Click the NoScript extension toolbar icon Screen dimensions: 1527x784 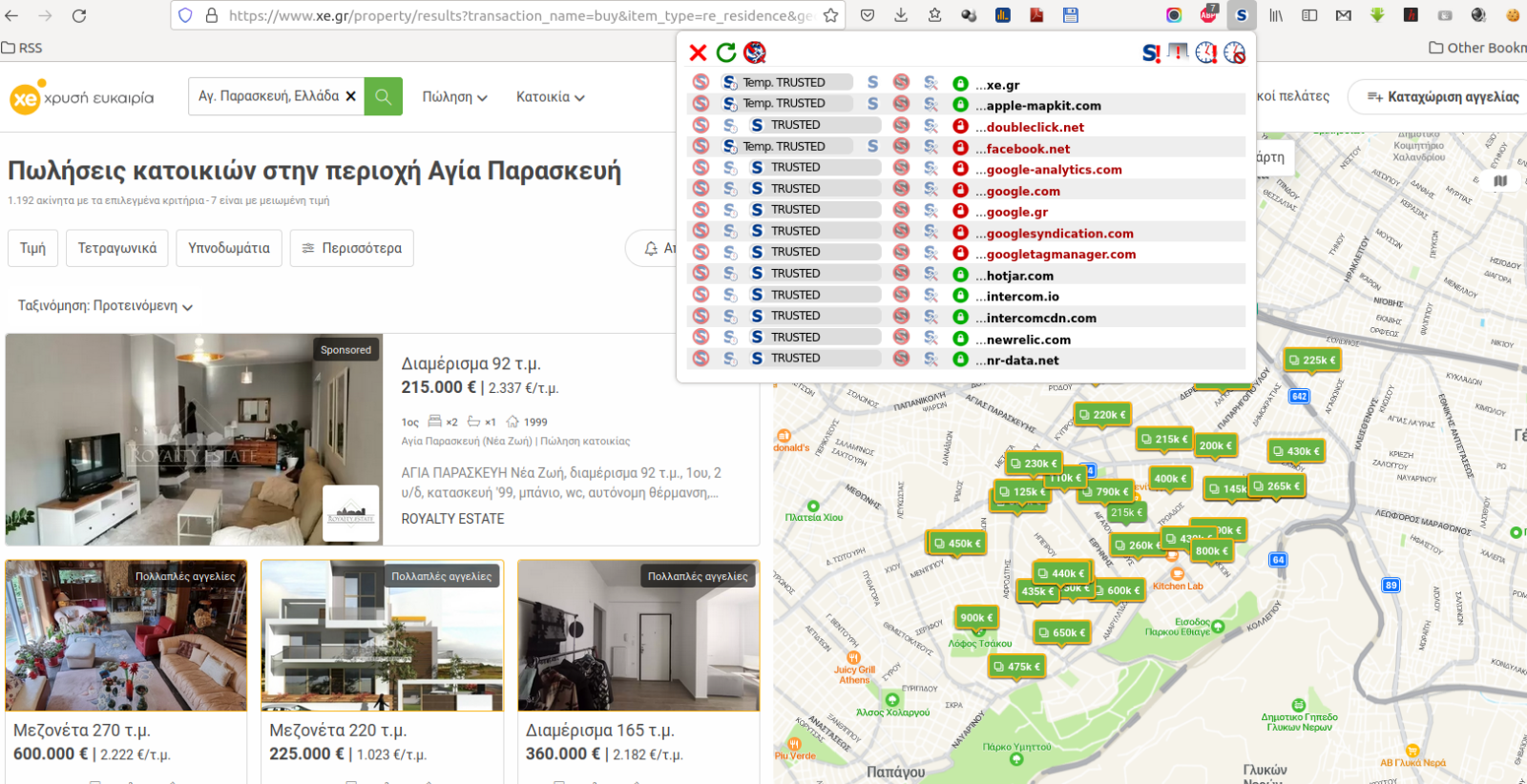tap(1241, 15)
